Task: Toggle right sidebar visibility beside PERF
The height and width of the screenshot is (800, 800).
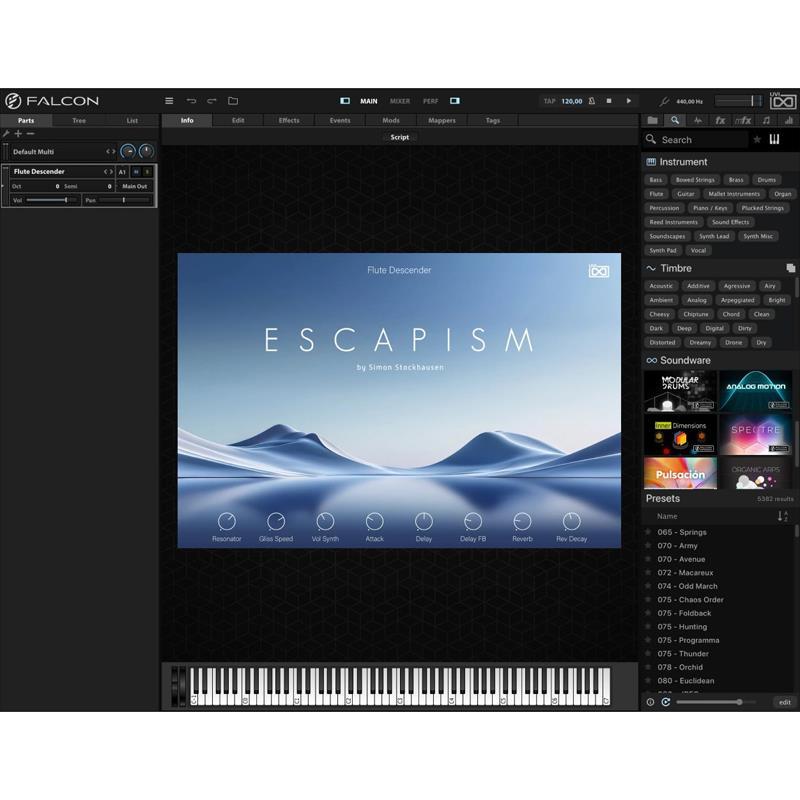Action: 455,101
